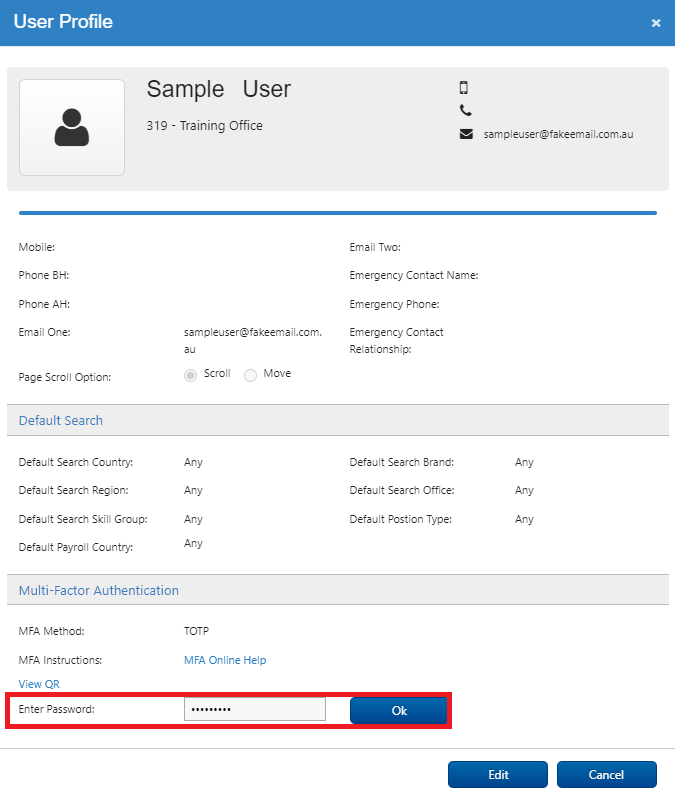Click the telephone handset icon
Viewport: 675px width, 801px height.
[465, 110]
